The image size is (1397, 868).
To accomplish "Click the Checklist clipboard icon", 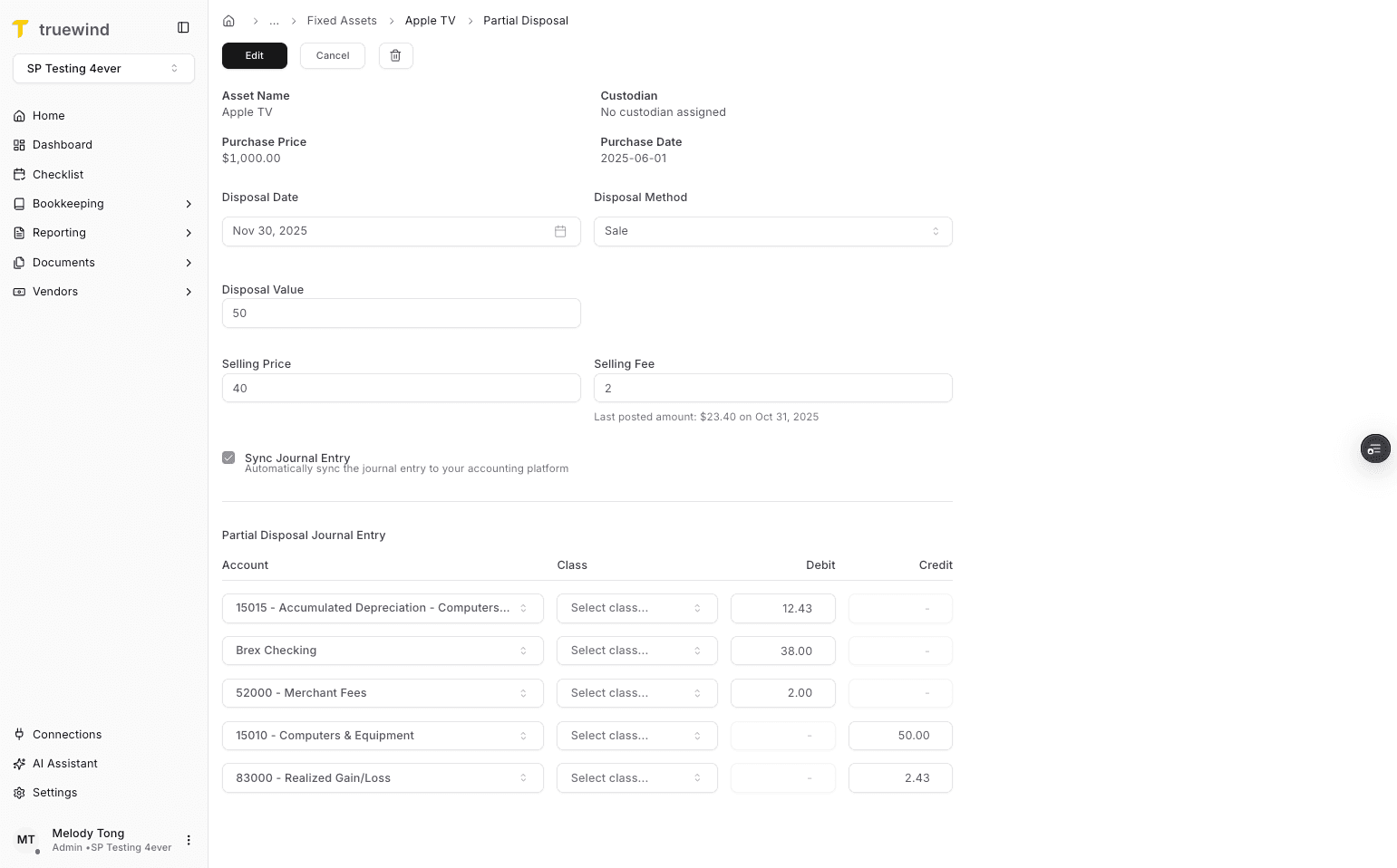I will (19, 174).
